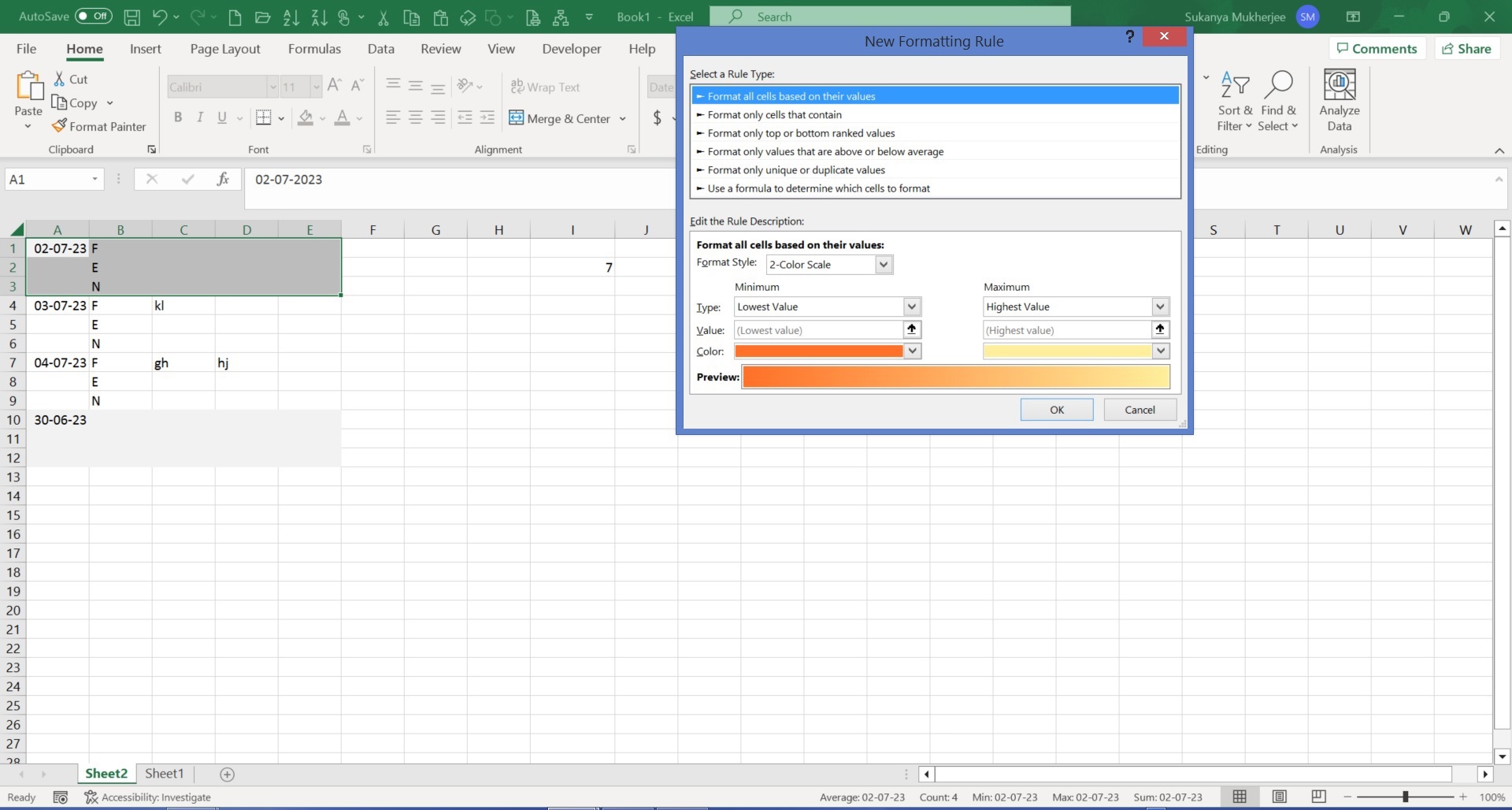Click the Undo arrow icon
The height and width of the screenshot is (810, 1512).
[160, 17]
